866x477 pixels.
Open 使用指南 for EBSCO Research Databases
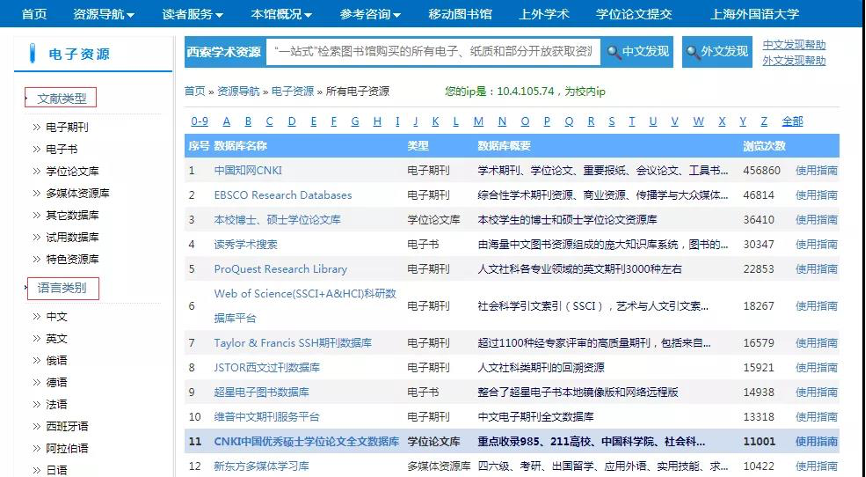point(816,195)
